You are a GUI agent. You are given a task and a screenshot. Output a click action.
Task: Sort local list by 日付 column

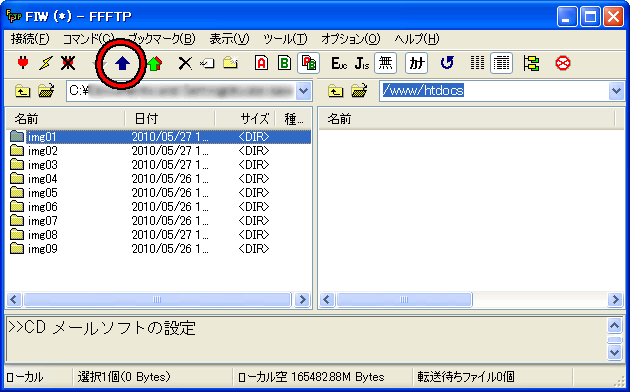pyautogui.click(x=170, y=119)
